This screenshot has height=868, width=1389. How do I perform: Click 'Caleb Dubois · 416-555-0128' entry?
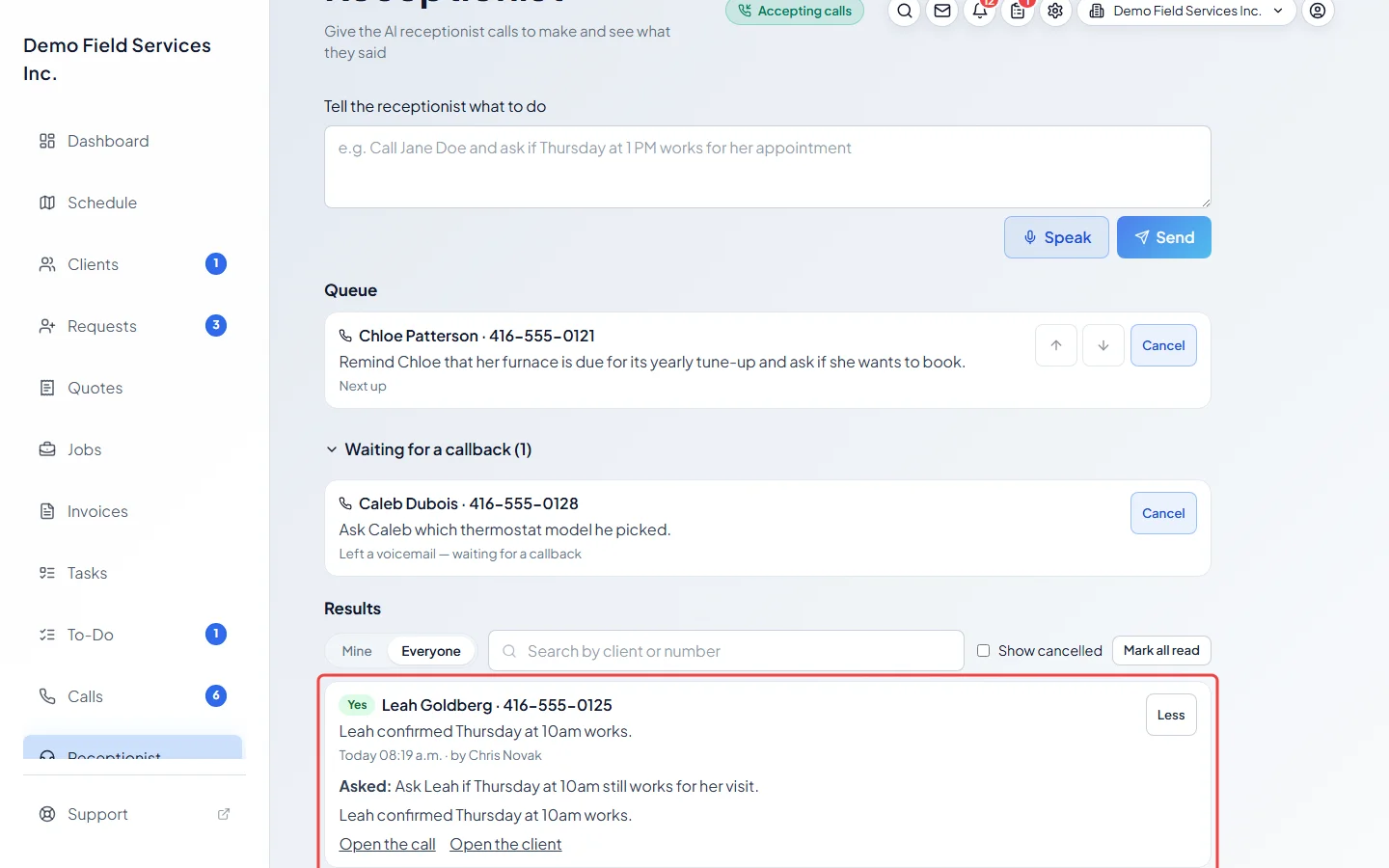click(x=469, y=503)
